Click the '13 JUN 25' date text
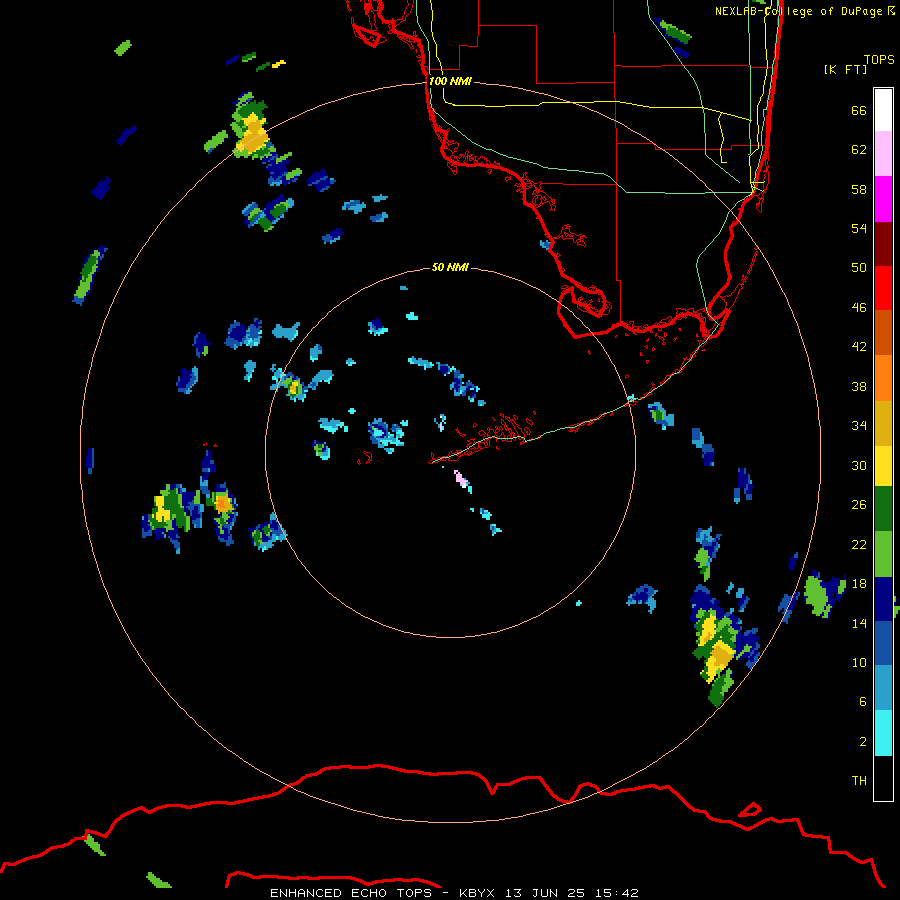This screenshot has width=900, height=900. point(545,893)
